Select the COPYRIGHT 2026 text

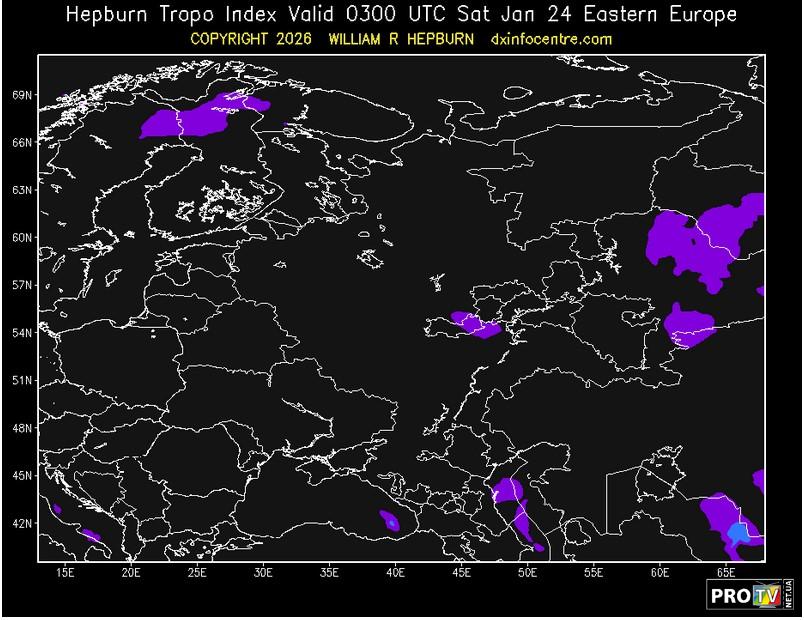tap(251, 38)
